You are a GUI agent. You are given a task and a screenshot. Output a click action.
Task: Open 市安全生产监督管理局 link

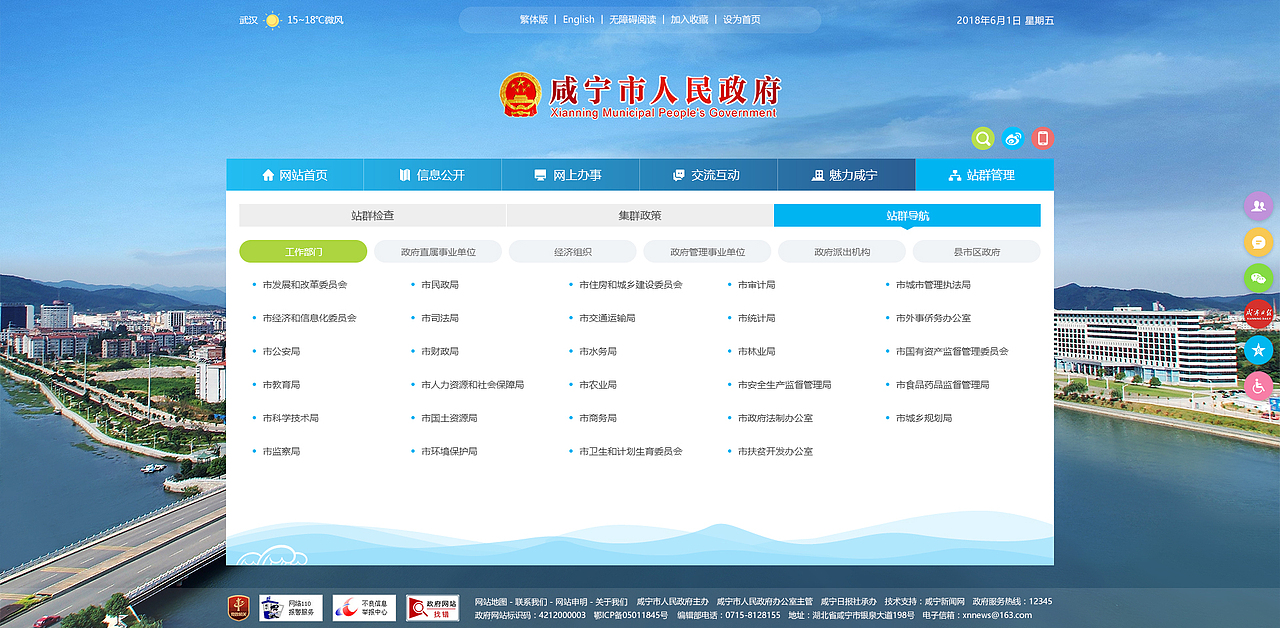click(x=784, y=385)
